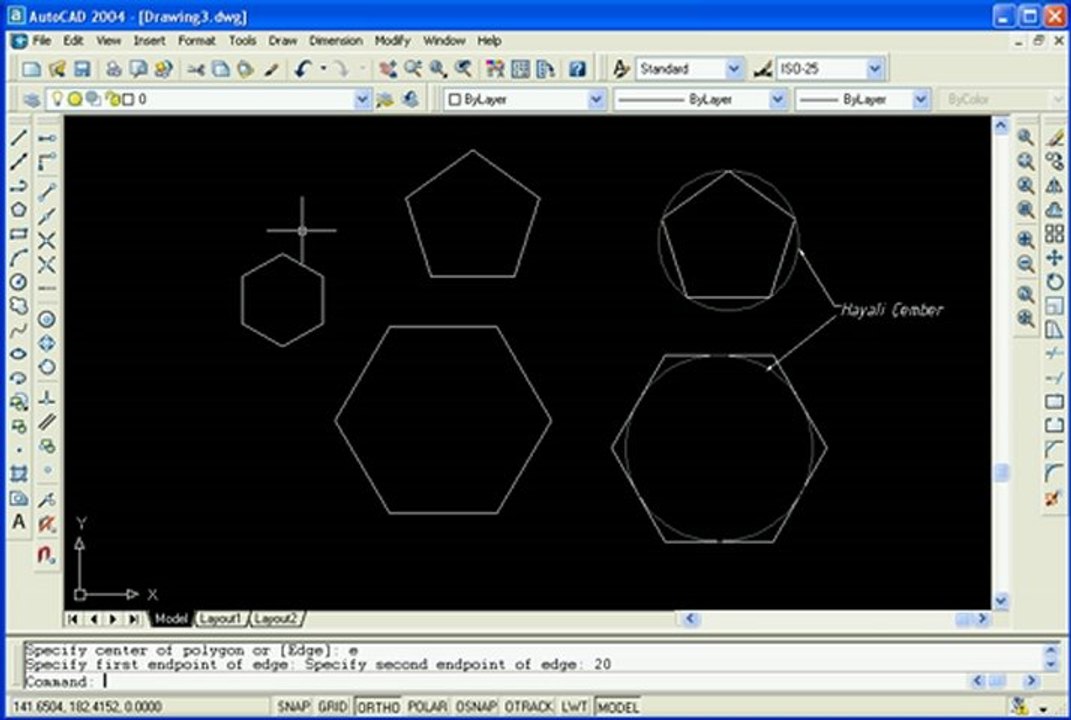Click the Zoom In magnifier icon
Viewport: 1071px width, 720px height.
pyautogui.click(x=1026, y=239)
